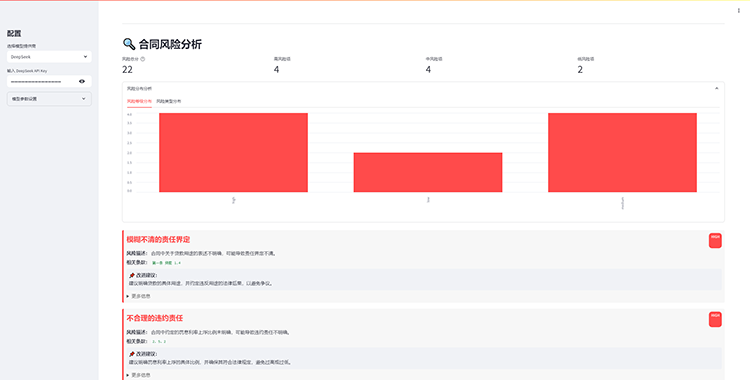The width and height of the screenshot is (750, 380).
Task: Toggle API key visibility eye icon
Action: tap(82, 81)
